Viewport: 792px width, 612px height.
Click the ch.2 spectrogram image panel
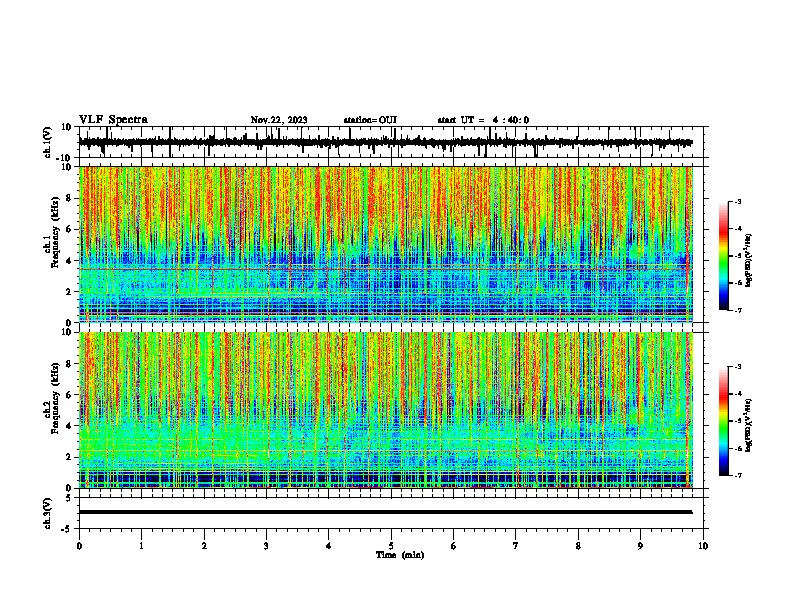[386, 410]
